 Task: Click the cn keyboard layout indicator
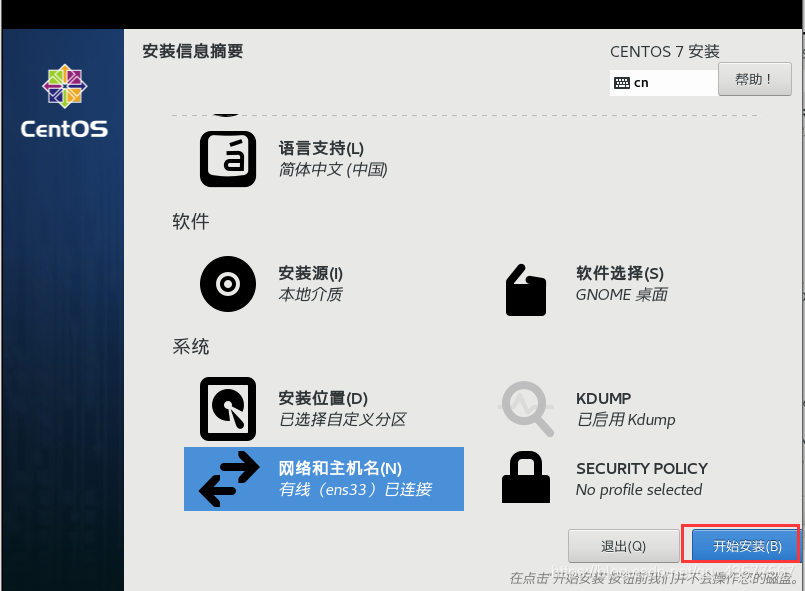[663, 83]
